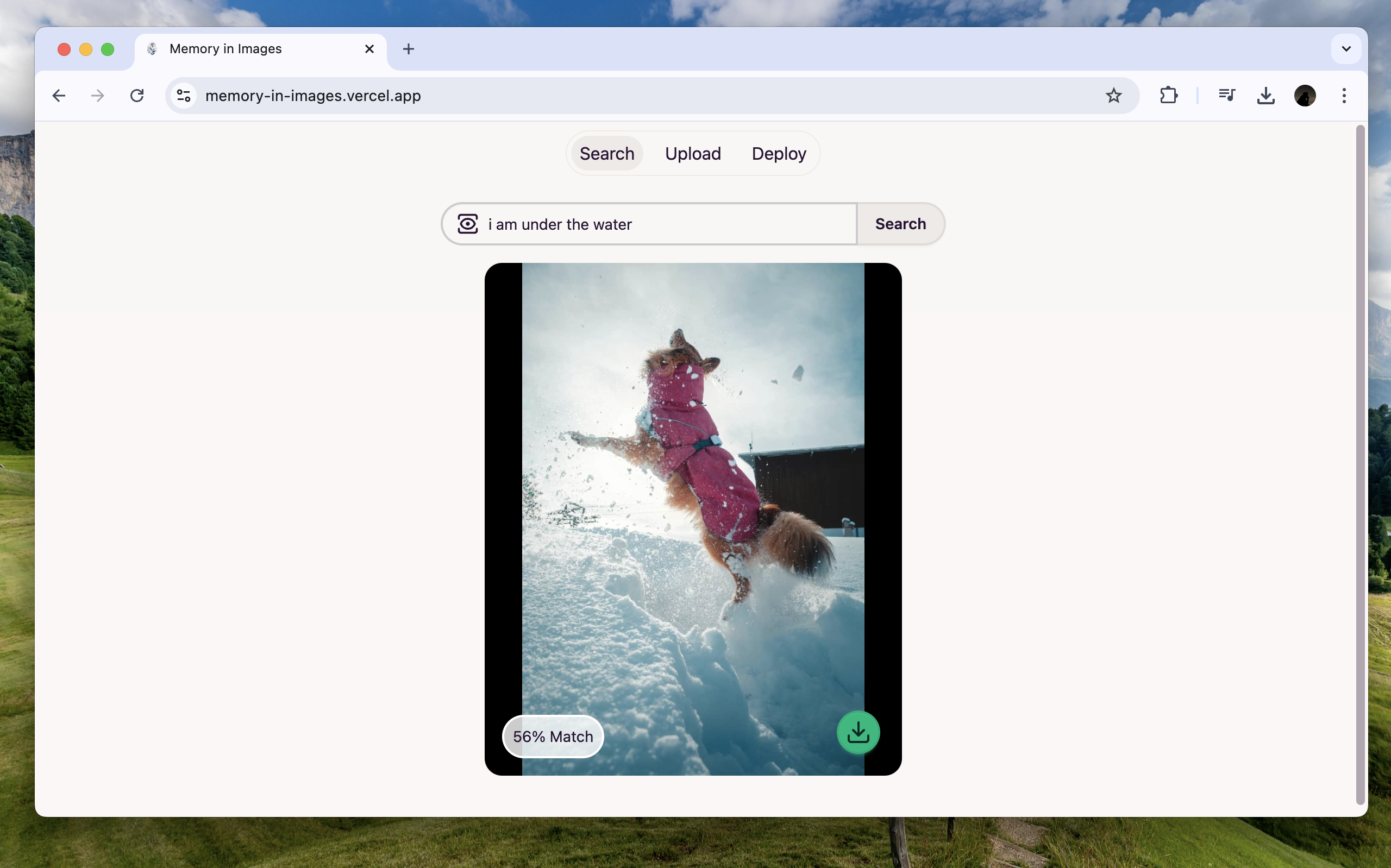Go back to the previous page
This screenshot has height=868, width=1391.
point(59,95)
